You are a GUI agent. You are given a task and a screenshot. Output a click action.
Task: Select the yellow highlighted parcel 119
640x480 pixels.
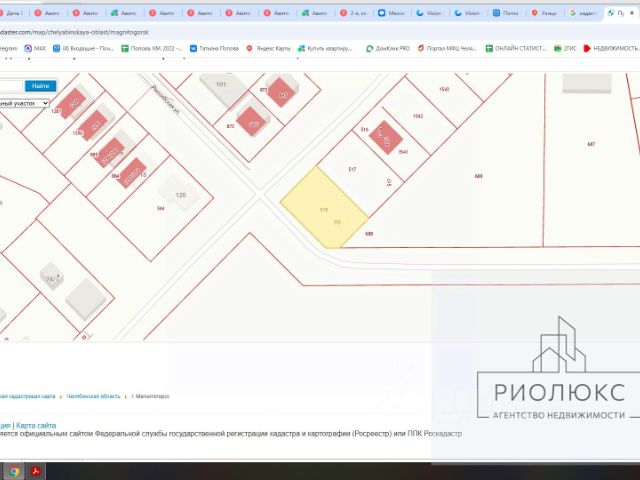[x=324, y=208]
